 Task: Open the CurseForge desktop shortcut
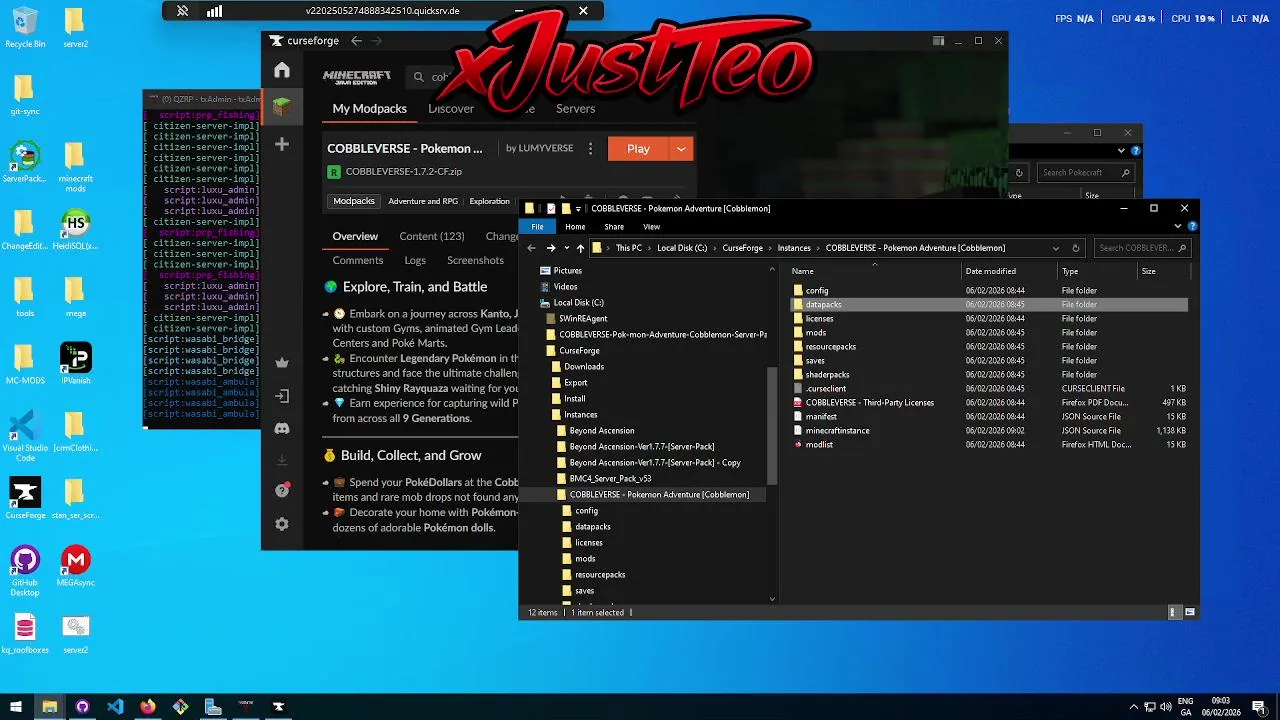[x=25, y=499]
